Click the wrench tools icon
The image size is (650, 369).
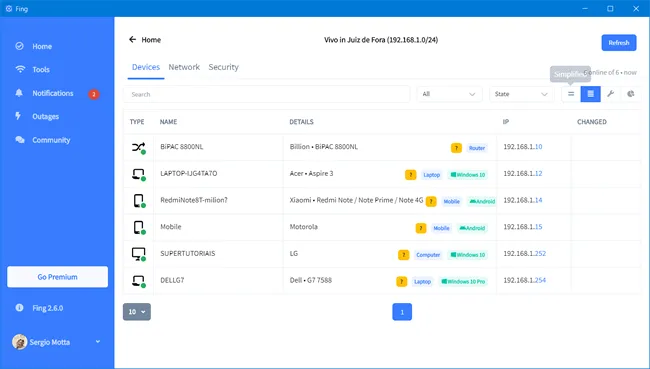(x=610, y=94)
